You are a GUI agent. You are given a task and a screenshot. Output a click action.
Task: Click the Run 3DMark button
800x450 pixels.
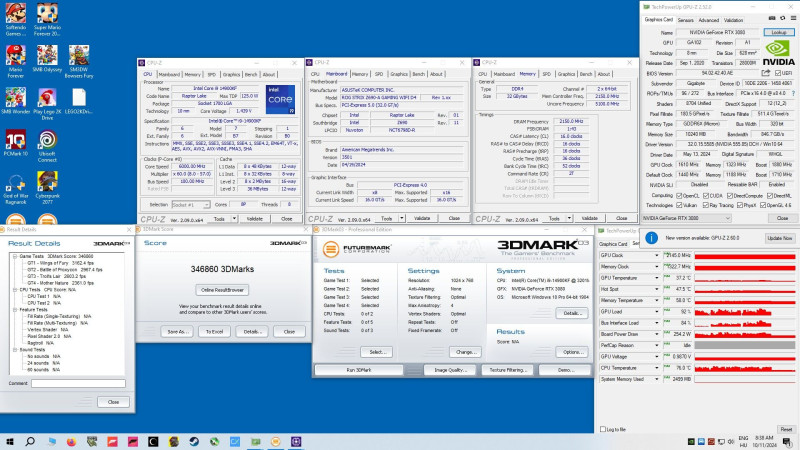[359, 370]
